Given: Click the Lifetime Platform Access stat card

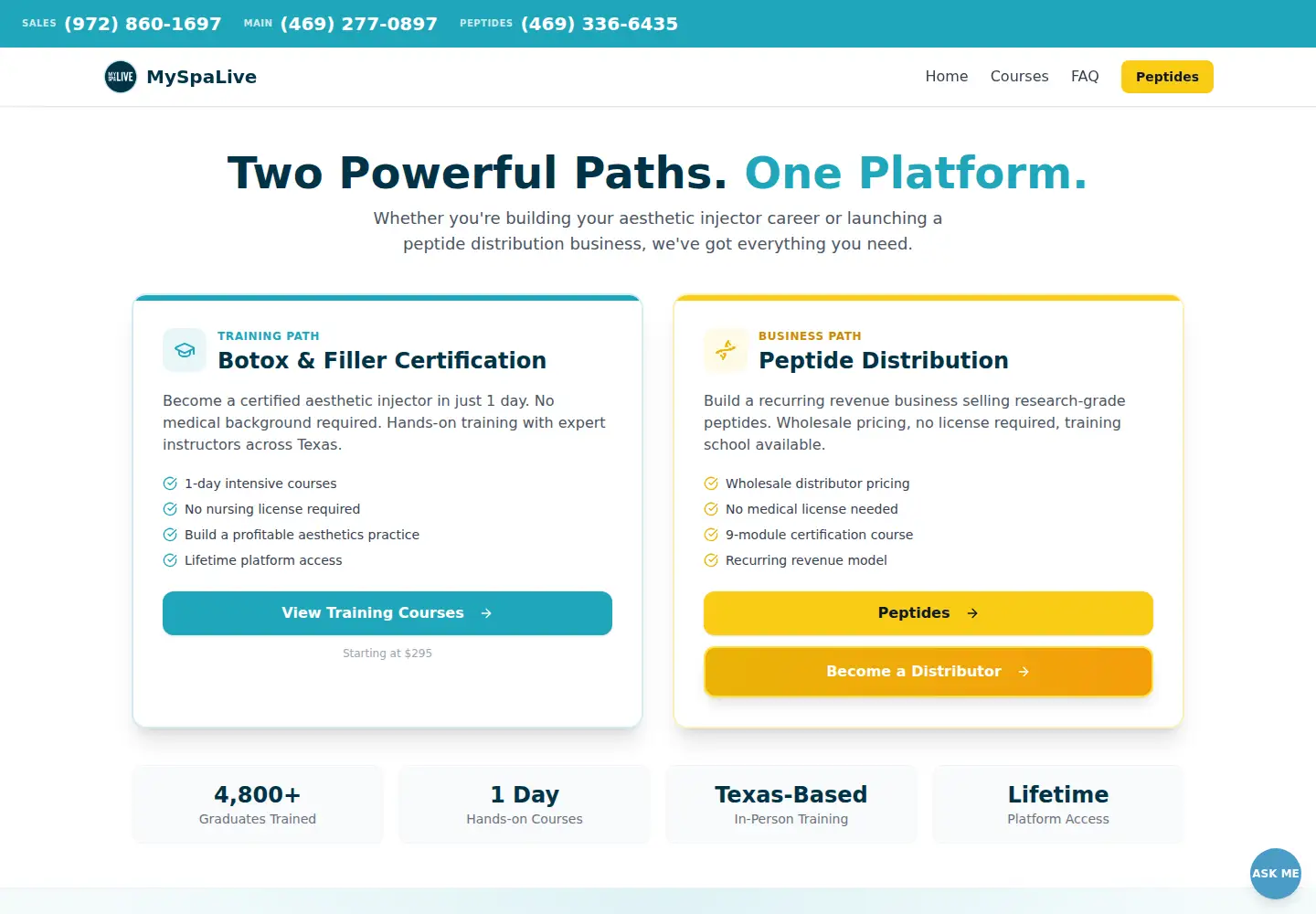Looking at the screenshot, I should point(1058,804).
